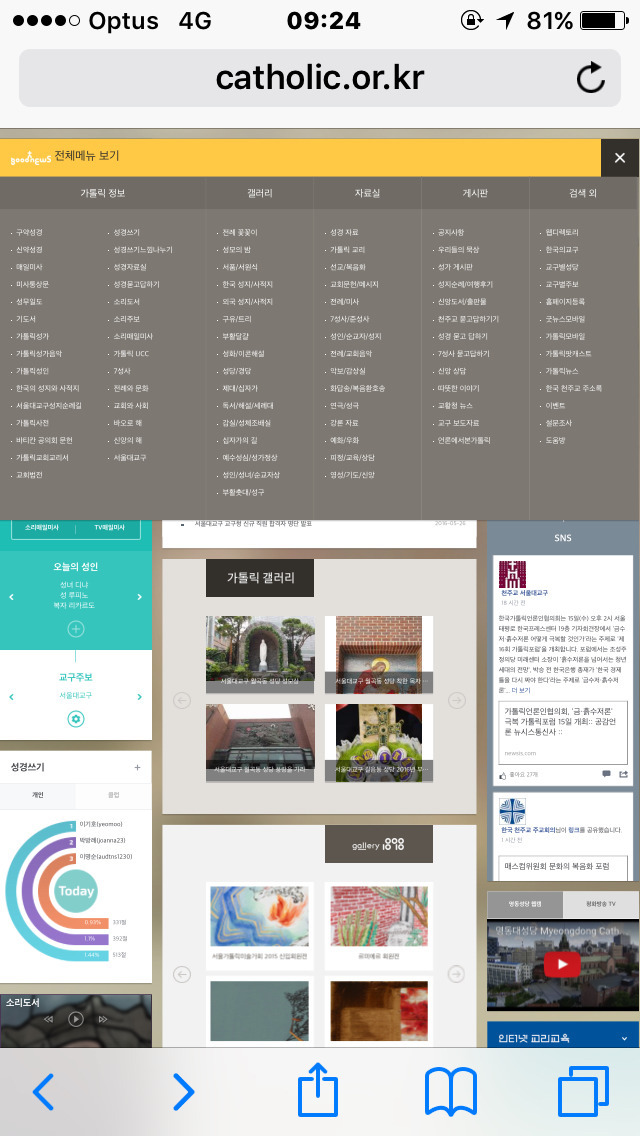The image size is (640, 1136).
Task: Go to previous 가톨릭 갤러리 images
Action: tap(182, 700)
